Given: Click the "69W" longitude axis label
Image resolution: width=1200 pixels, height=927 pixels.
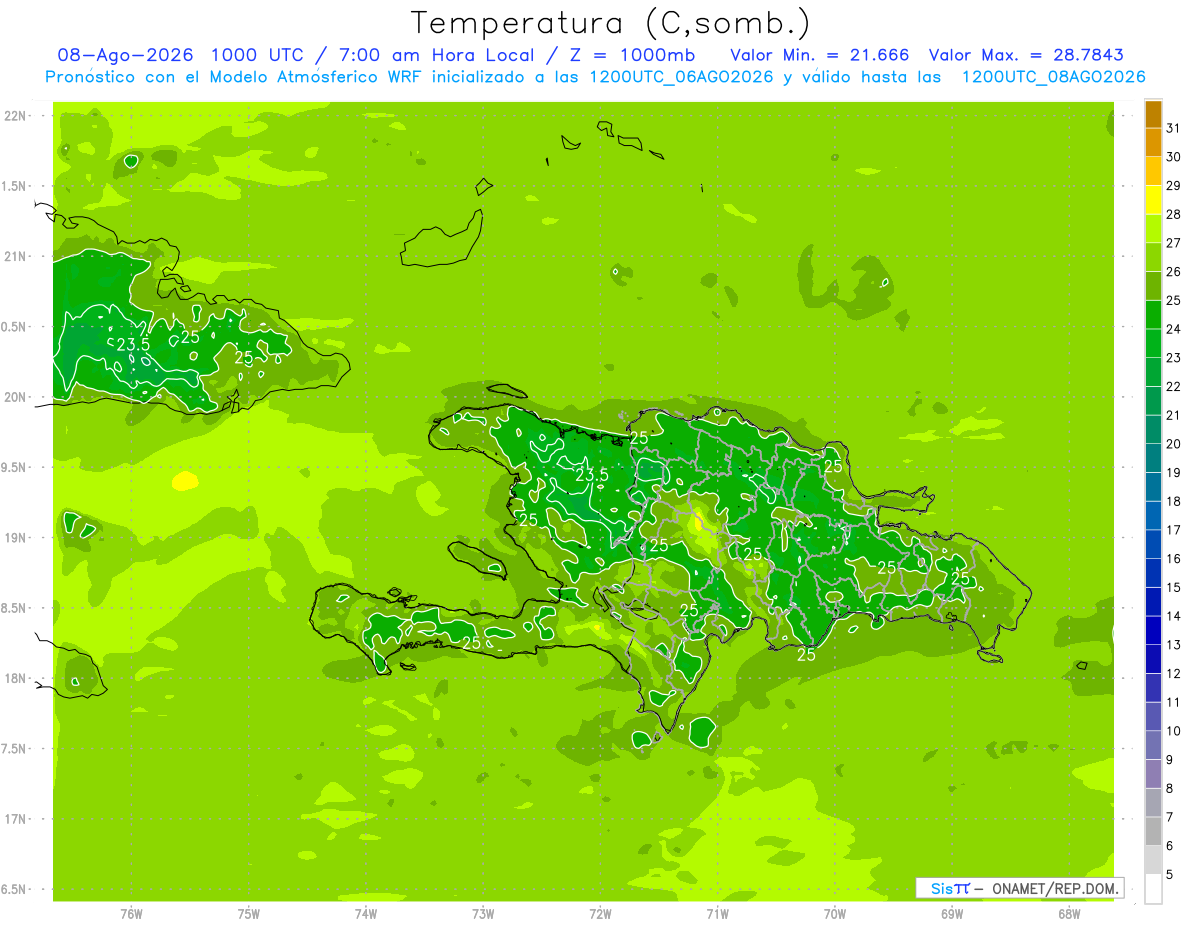Looking at the screenshot, I should pos(952,913).
